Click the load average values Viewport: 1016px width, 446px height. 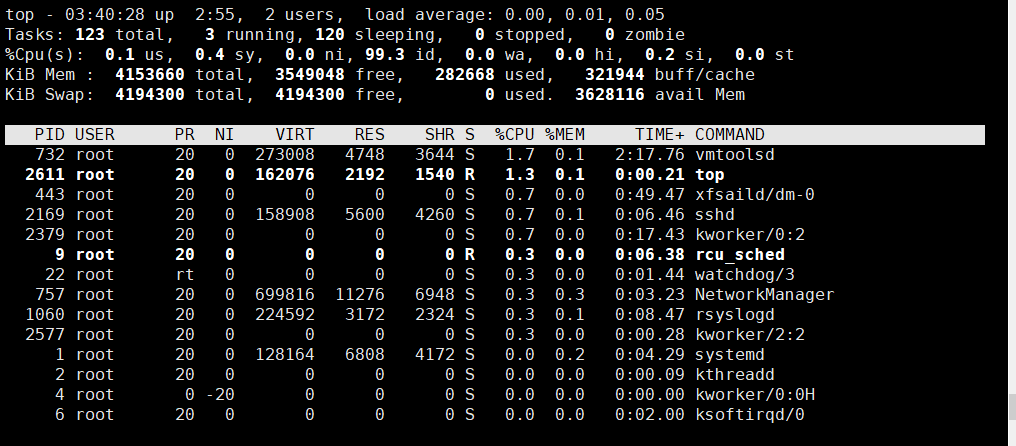[x=584, y=14]
